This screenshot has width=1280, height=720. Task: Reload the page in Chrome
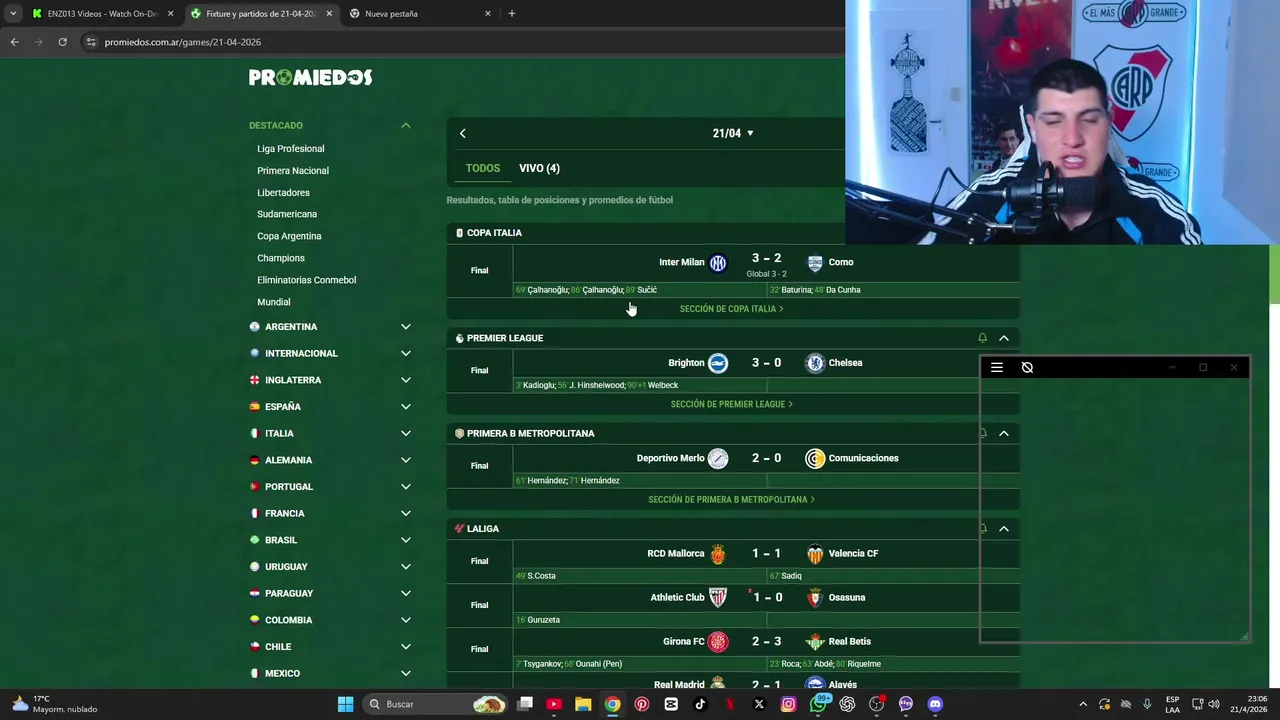62,42
